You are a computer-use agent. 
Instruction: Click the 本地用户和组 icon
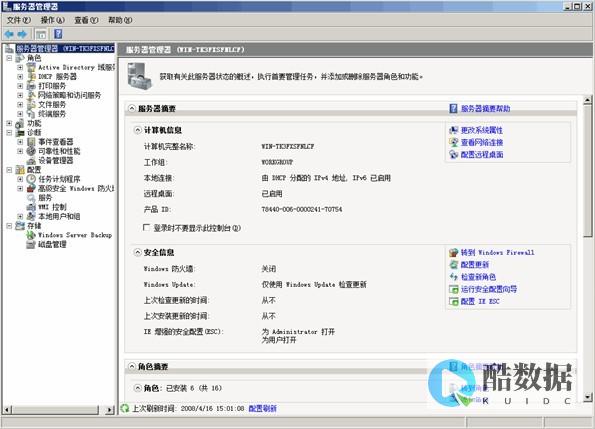pos(31,216)
